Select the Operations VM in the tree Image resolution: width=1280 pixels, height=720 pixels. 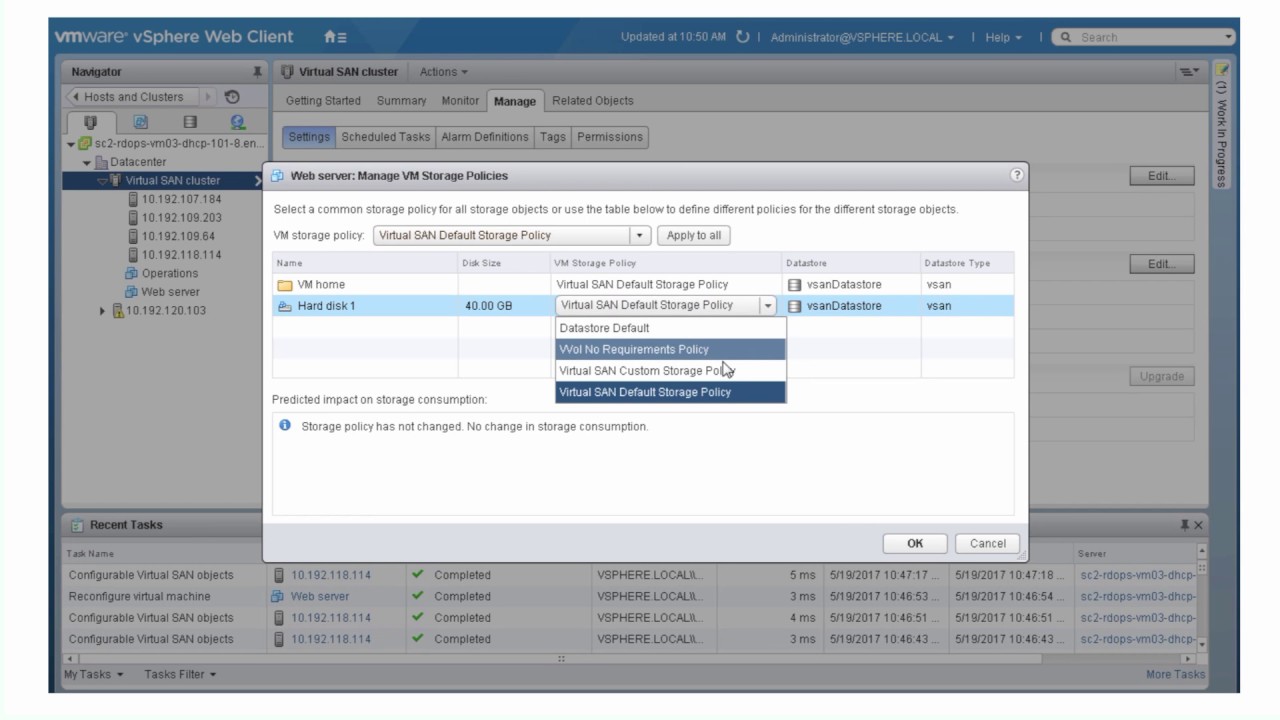(169, 273)
